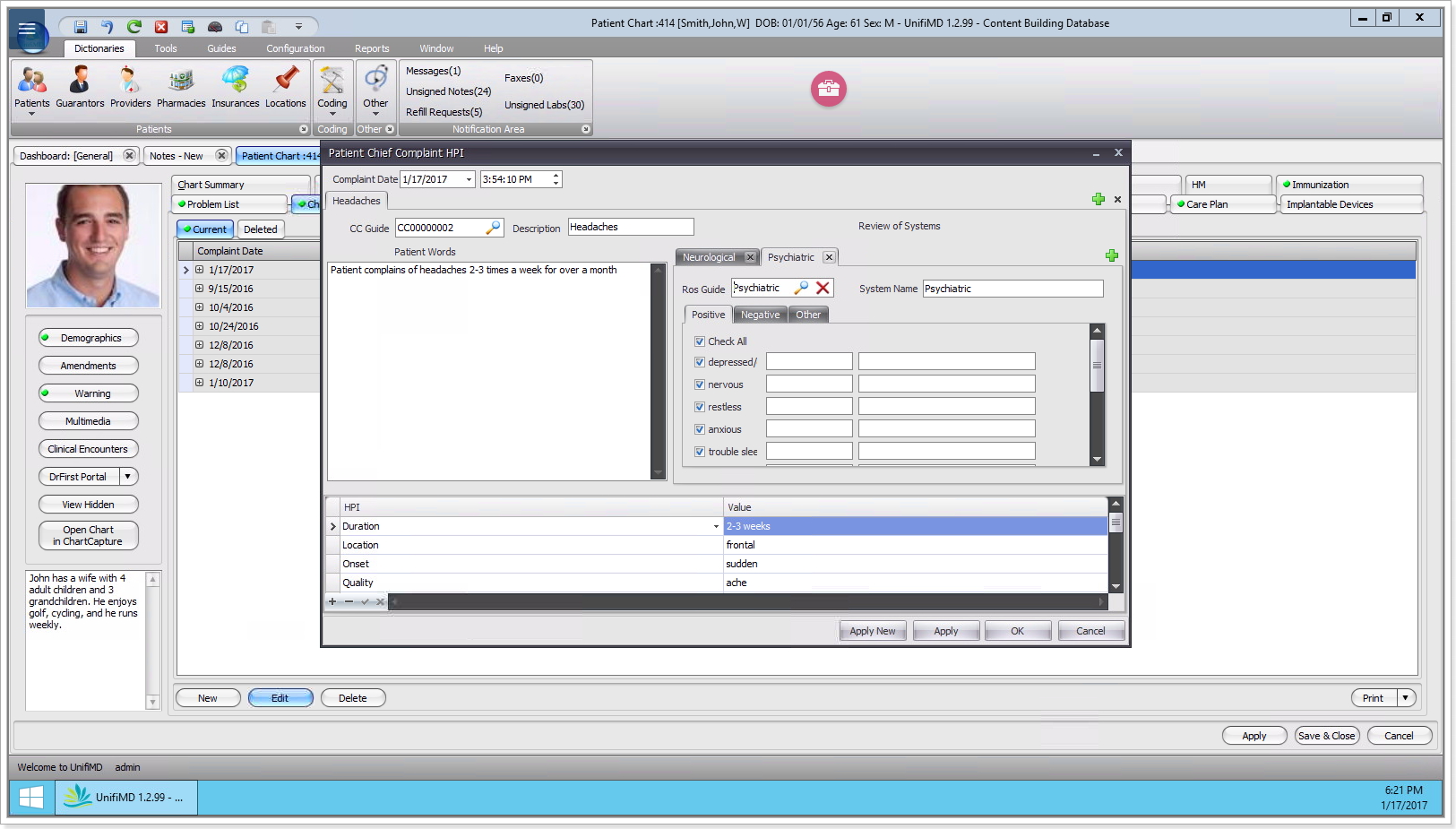Add a review system with the lower green plus
The image size is (1456, 829).
(1112, 255)
